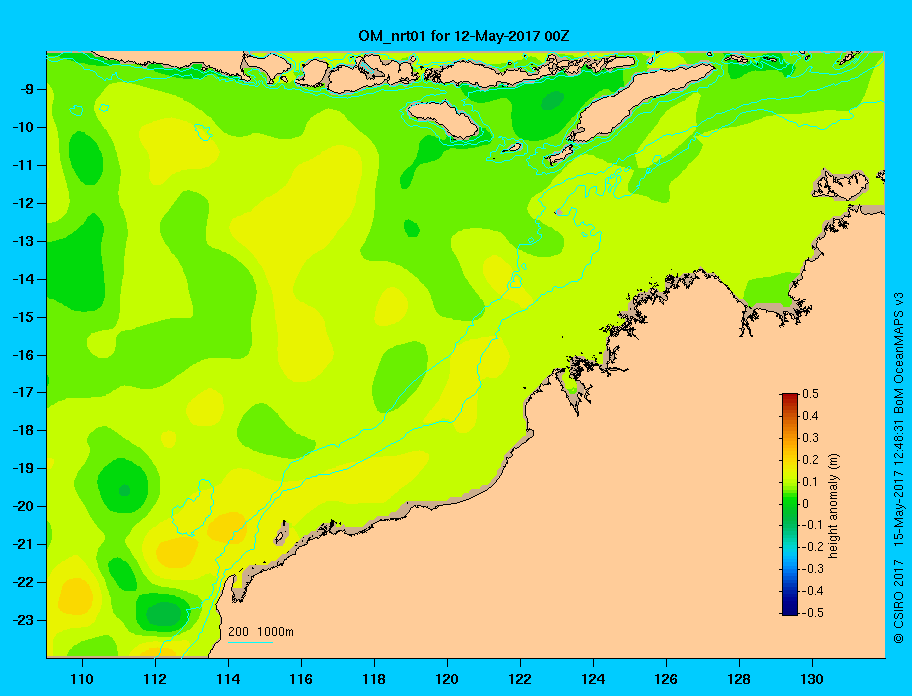Click latitude label "-11" on the y-axis
912x696 pixels.
tap(22, 166)
